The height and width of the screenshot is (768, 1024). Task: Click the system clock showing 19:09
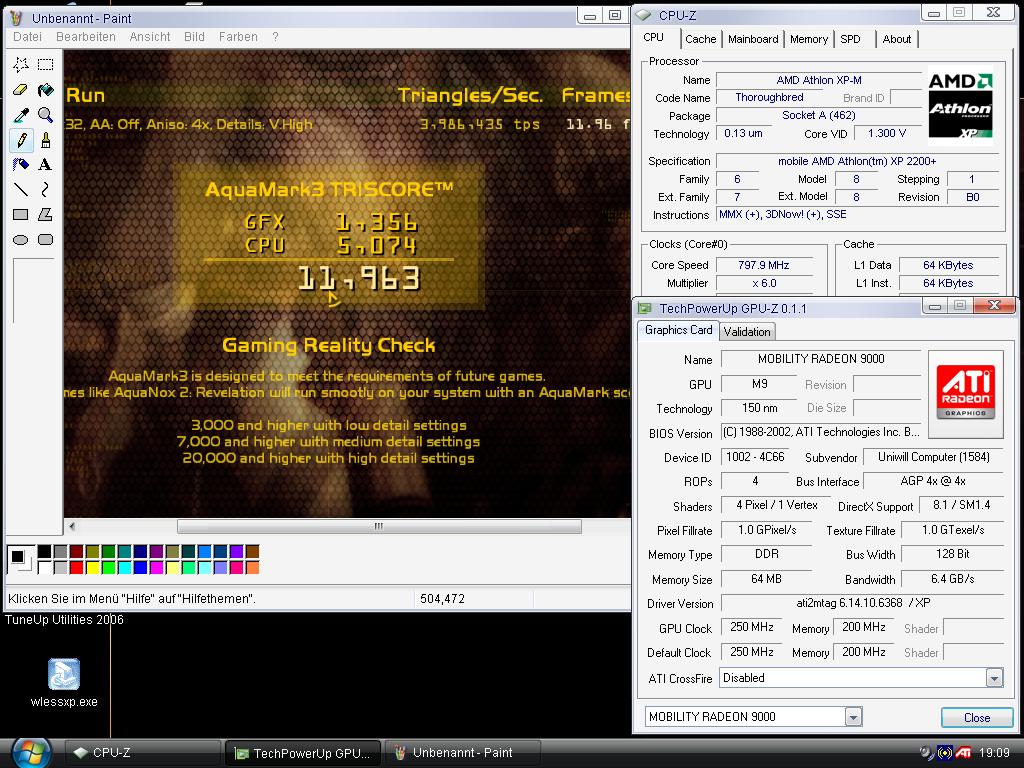click(x=994, y=753)
